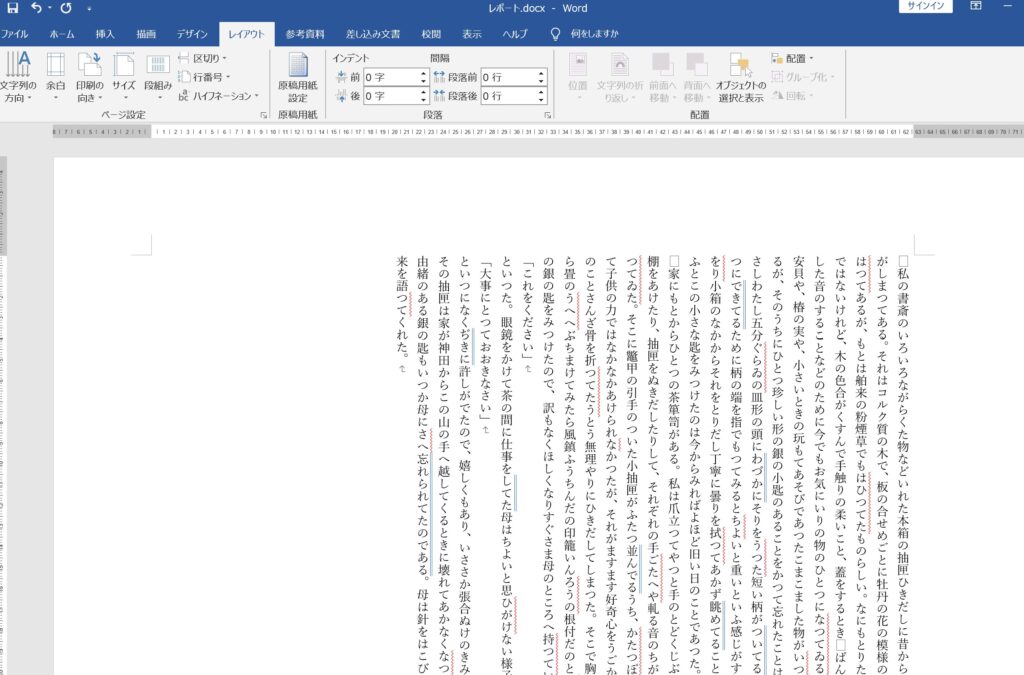Decrease the 段落後 spacing stepper
Image resolution: width=1024 pixels, height=675 pixels.
(541, 100)
